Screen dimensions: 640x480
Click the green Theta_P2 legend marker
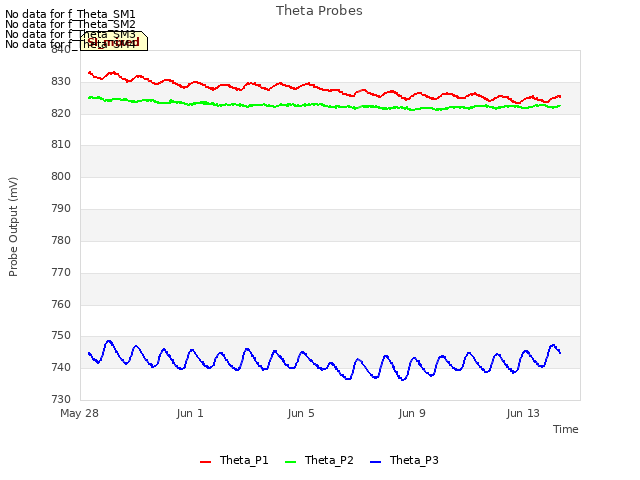tap(290, 462)
